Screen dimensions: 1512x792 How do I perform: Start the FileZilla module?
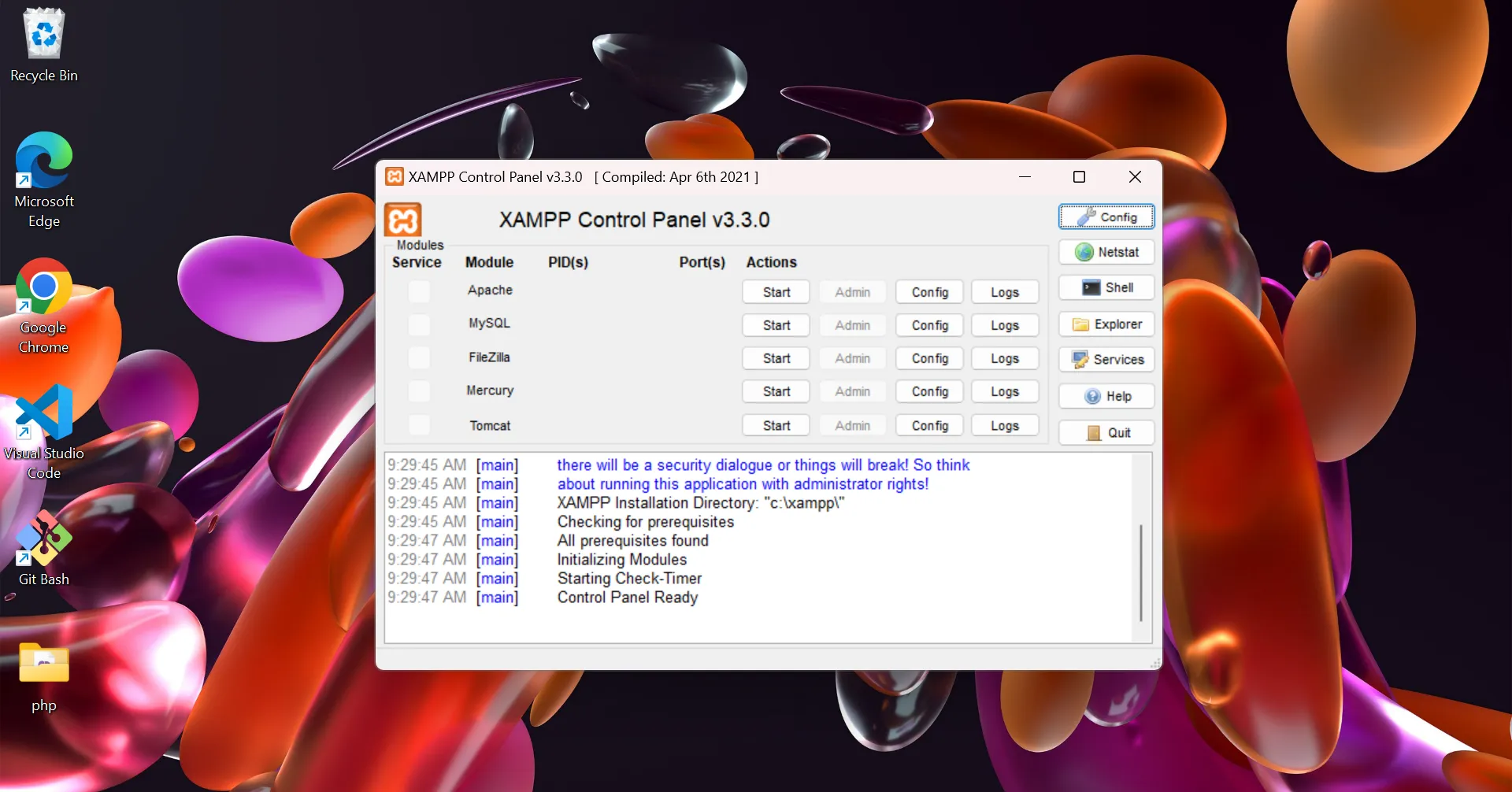coord(776,358)
